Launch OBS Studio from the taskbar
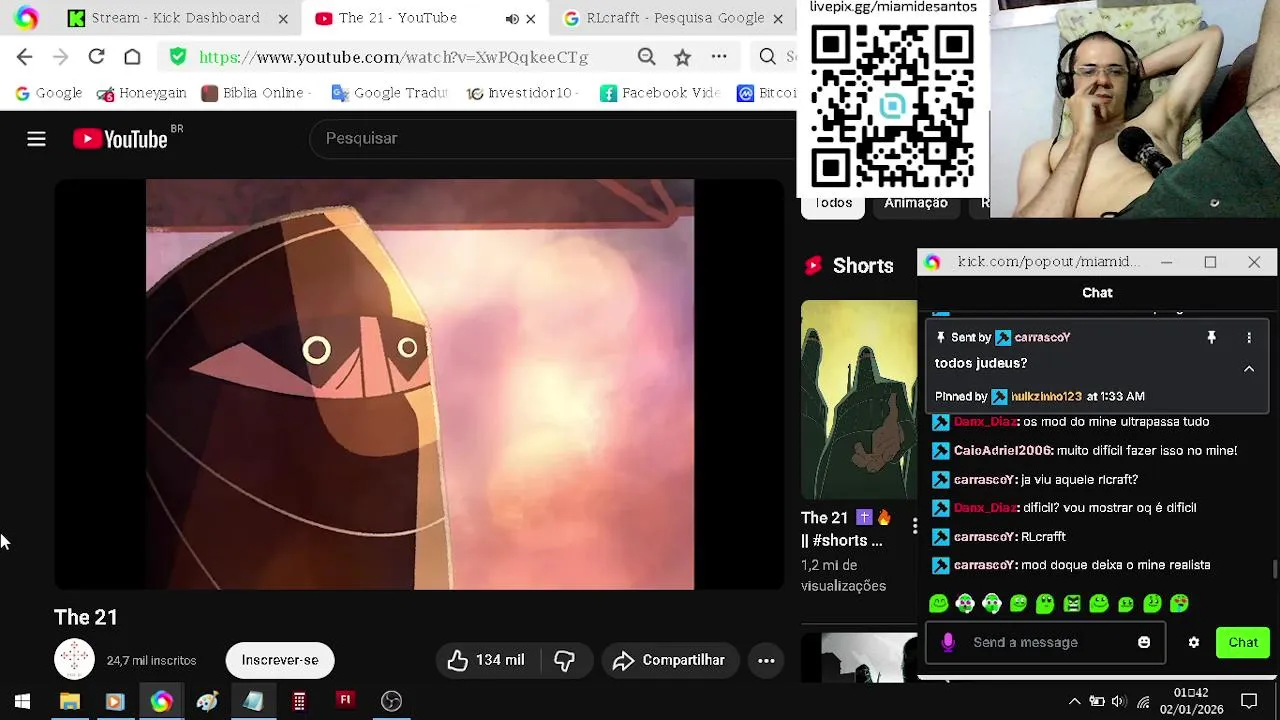Screen dimensions: 1280x720 pyautogui.click(x=391, y=701)
